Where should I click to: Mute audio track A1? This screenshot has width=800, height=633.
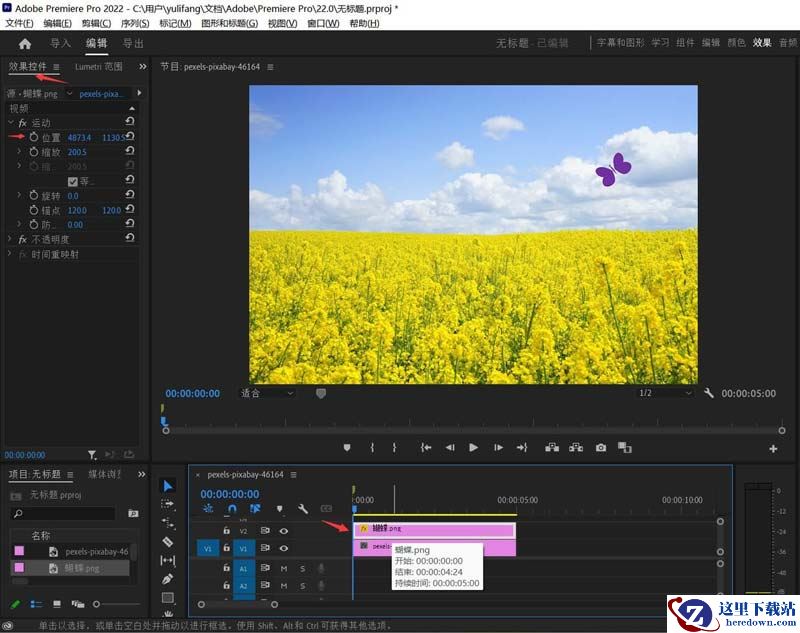click(284, 568)
